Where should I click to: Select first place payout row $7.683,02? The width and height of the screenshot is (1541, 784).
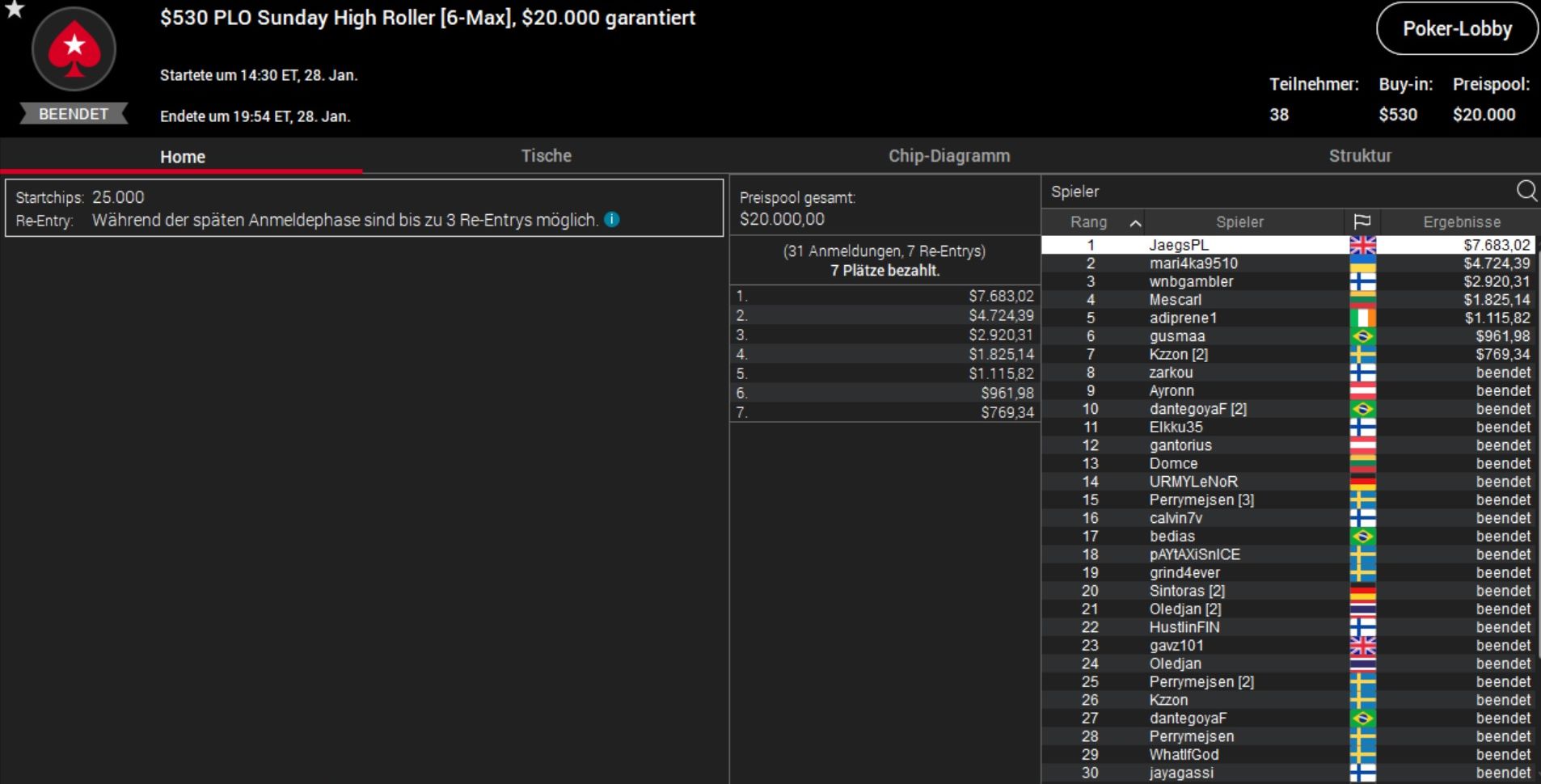[884, 296]
